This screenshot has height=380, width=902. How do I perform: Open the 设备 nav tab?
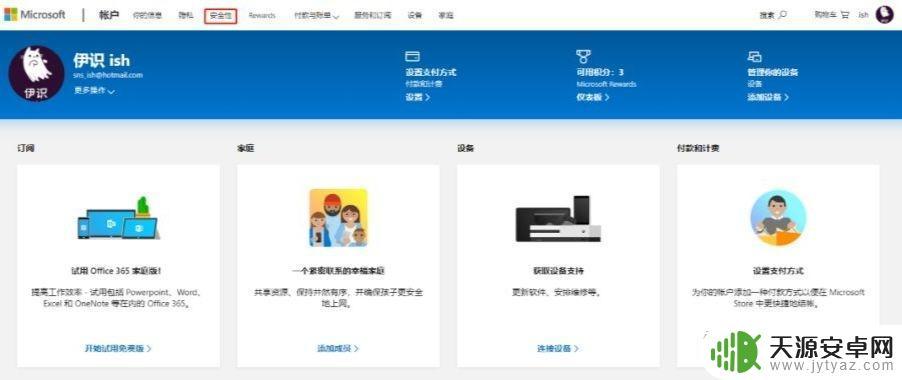click(x=415, y=16)
